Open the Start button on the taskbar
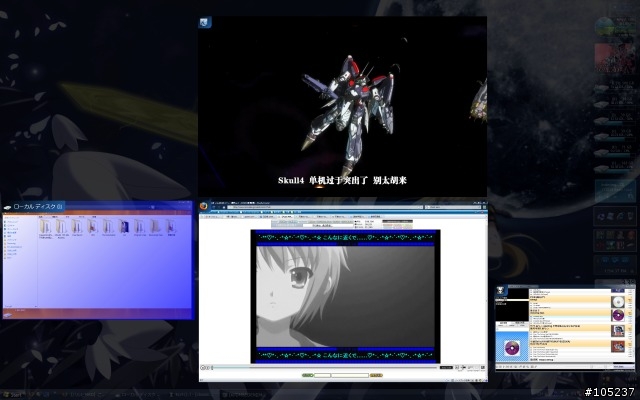This screenshot has height=400, width=640. click(x=11, y=395)
